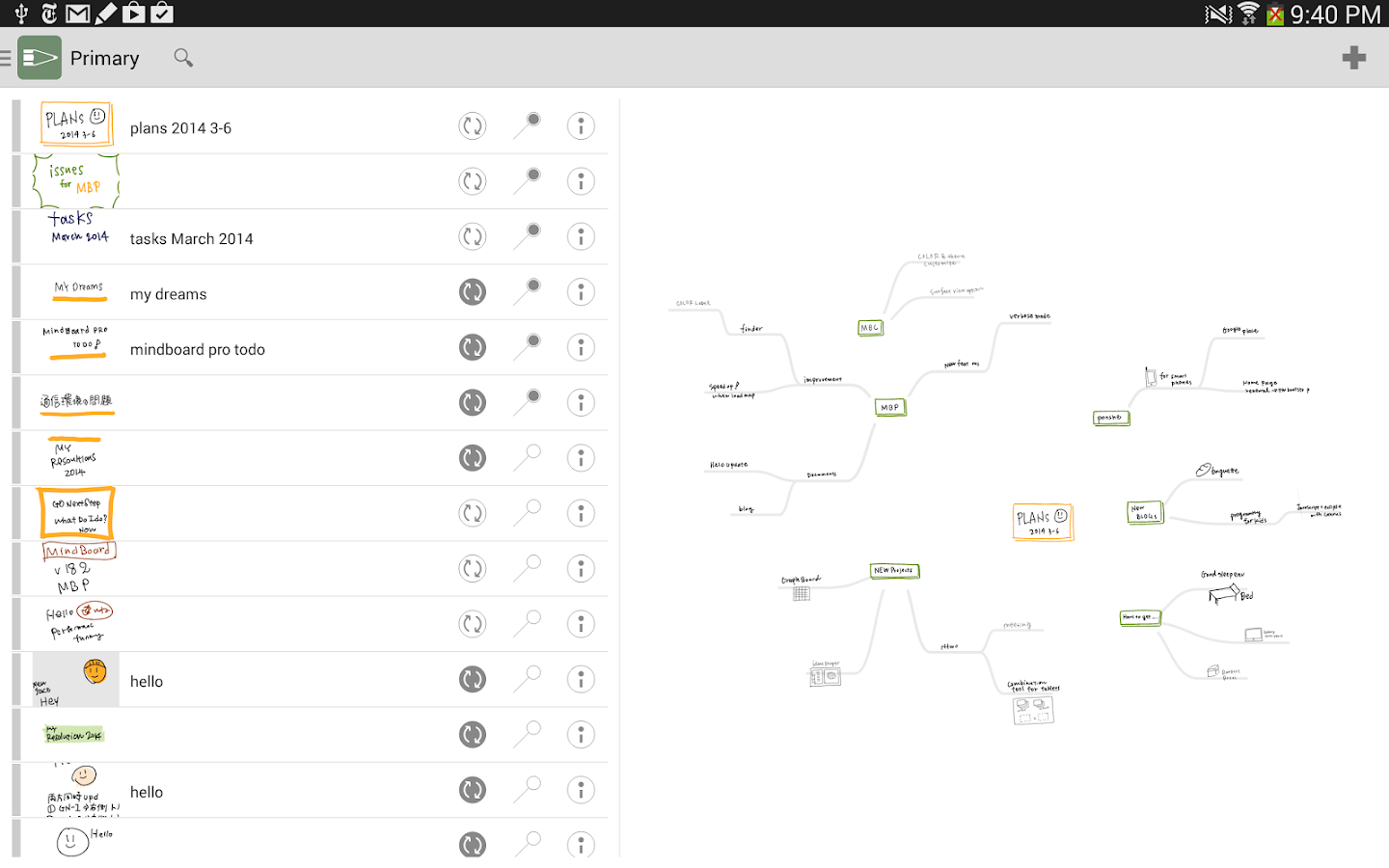Select mindboard pro todo list entry
Screen dimensions: 1389x868
click(x=197, y=350)
